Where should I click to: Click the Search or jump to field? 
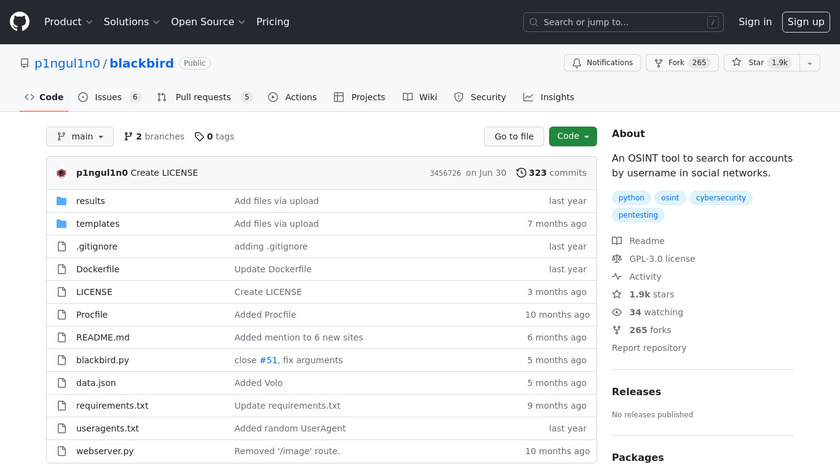point(623,22)
